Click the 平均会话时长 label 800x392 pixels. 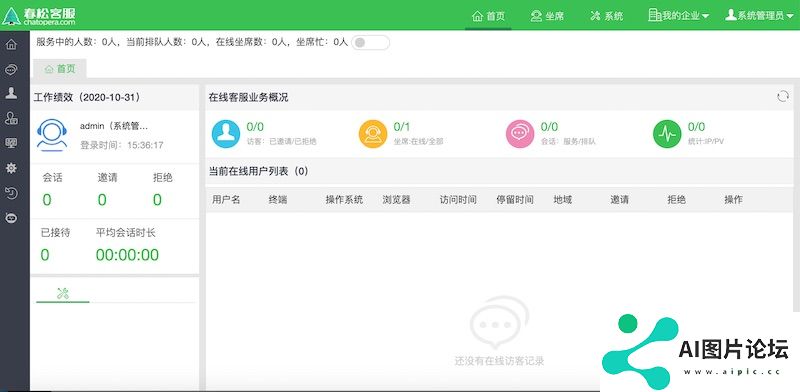pos(126,233)
